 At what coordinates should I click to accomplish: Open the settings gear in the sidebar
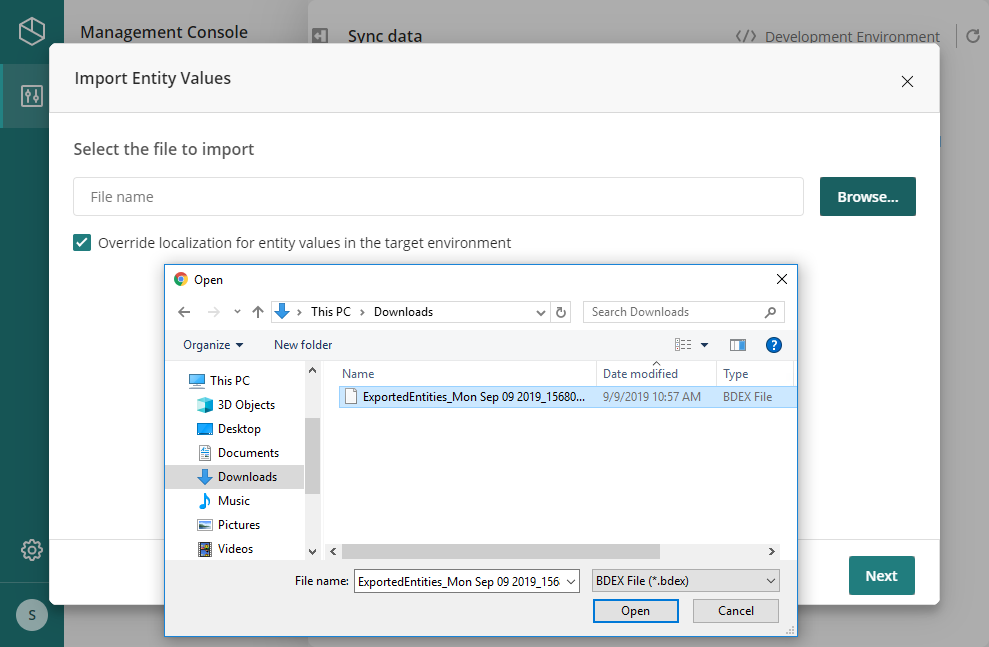[31, 550]
